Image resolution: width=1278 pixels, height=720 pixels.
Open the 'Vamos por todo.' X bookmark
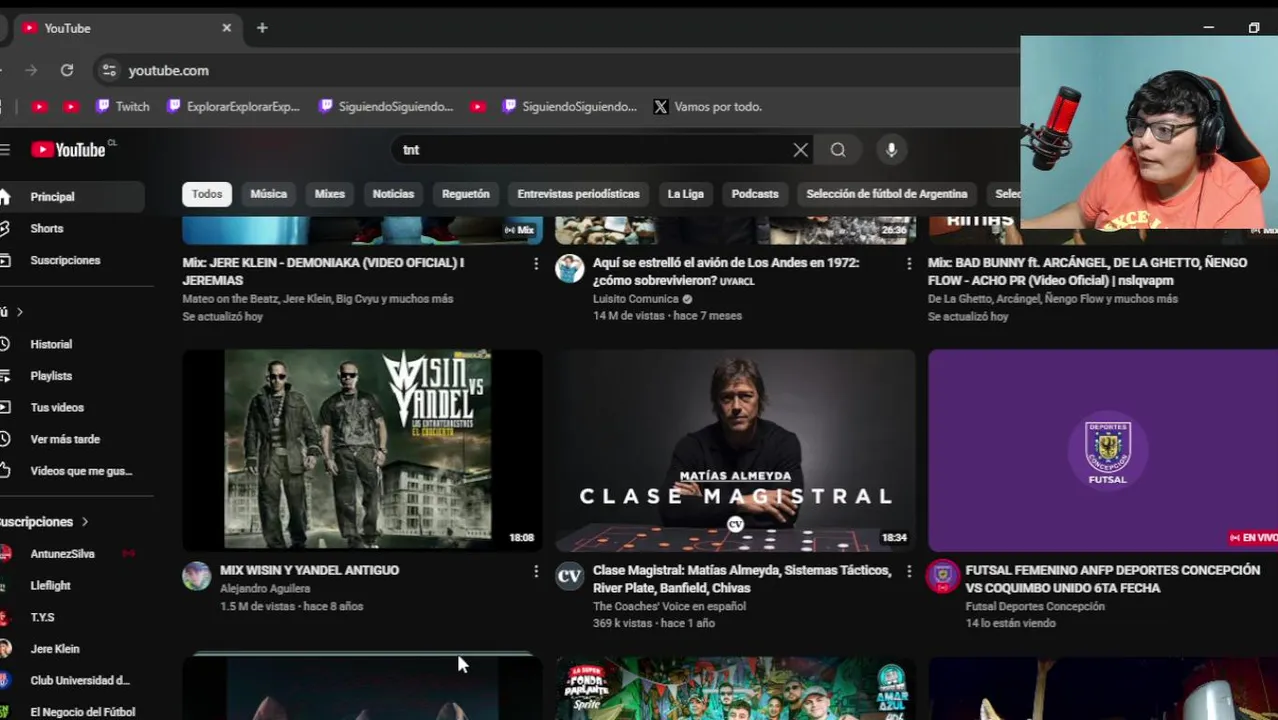pyautogui.click(x=708, y=106)
